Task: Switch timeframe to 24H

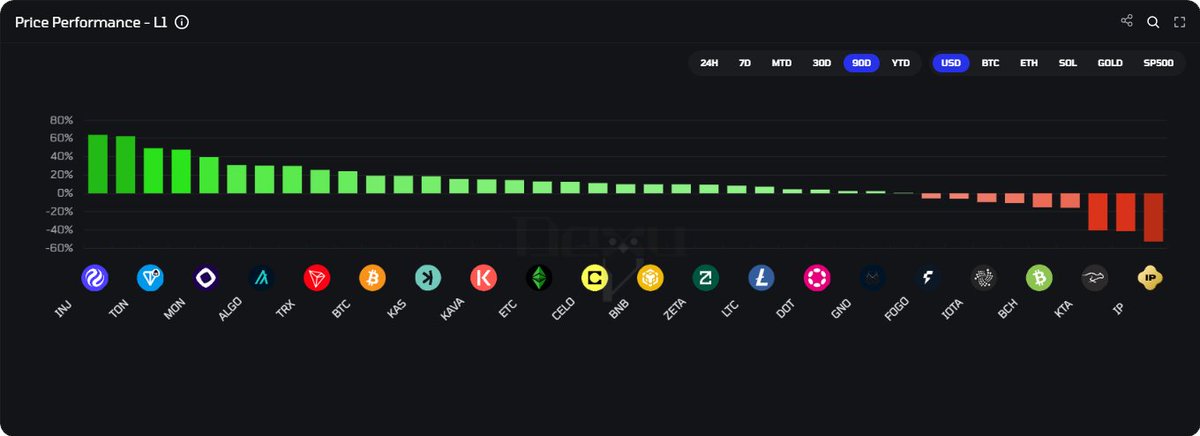Action: click(709, 63)
